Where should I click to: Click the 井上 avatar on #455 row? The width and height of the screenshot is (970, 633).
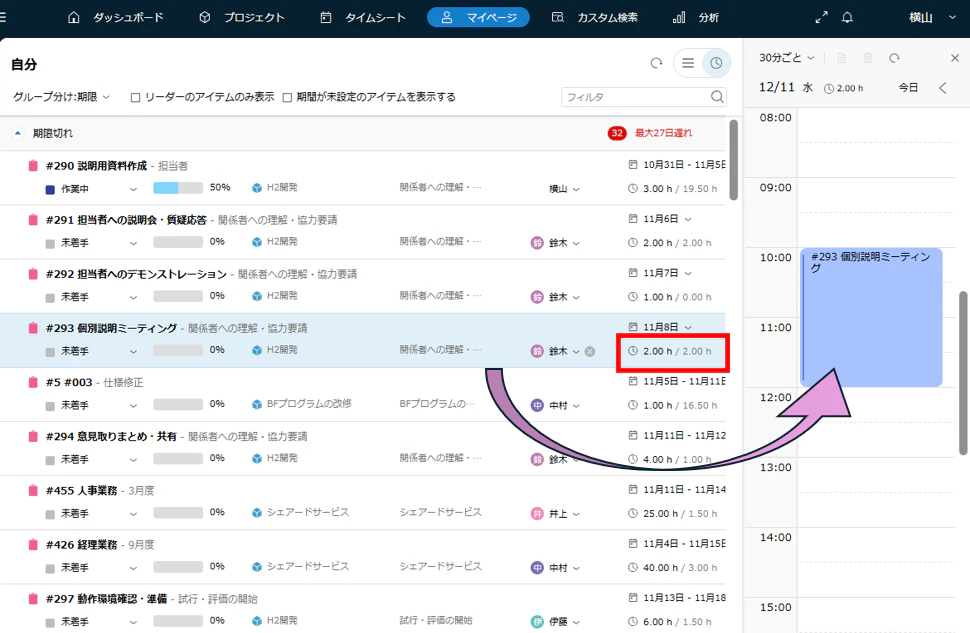click(537, 514)
